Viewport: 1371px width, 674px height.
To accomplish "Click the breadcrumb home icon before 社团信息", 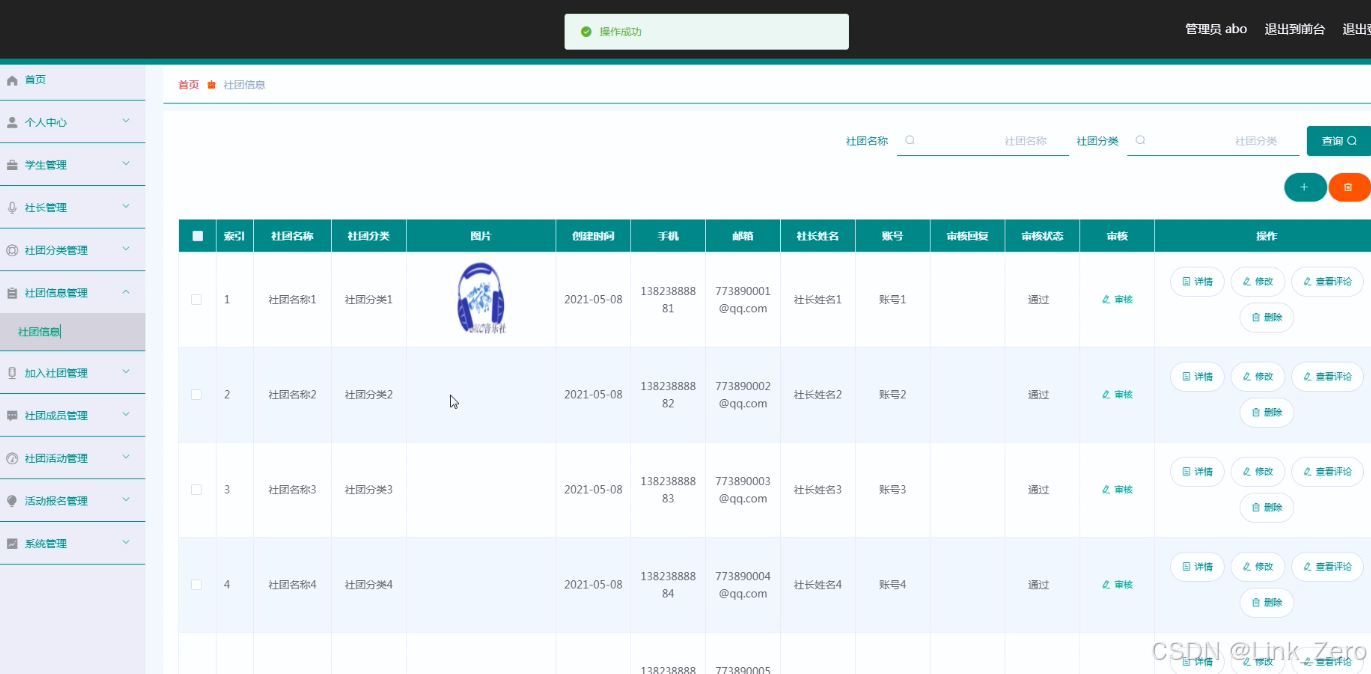I will 211,85.
